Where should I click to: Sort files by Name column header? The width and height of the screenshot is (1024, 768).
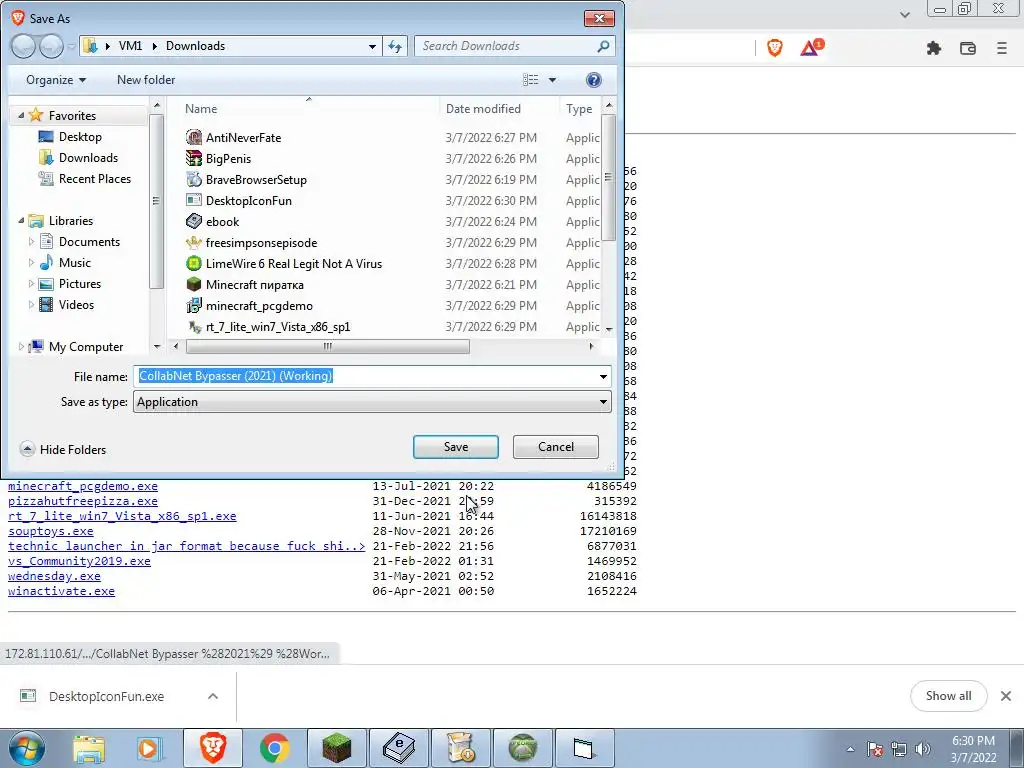201,109
